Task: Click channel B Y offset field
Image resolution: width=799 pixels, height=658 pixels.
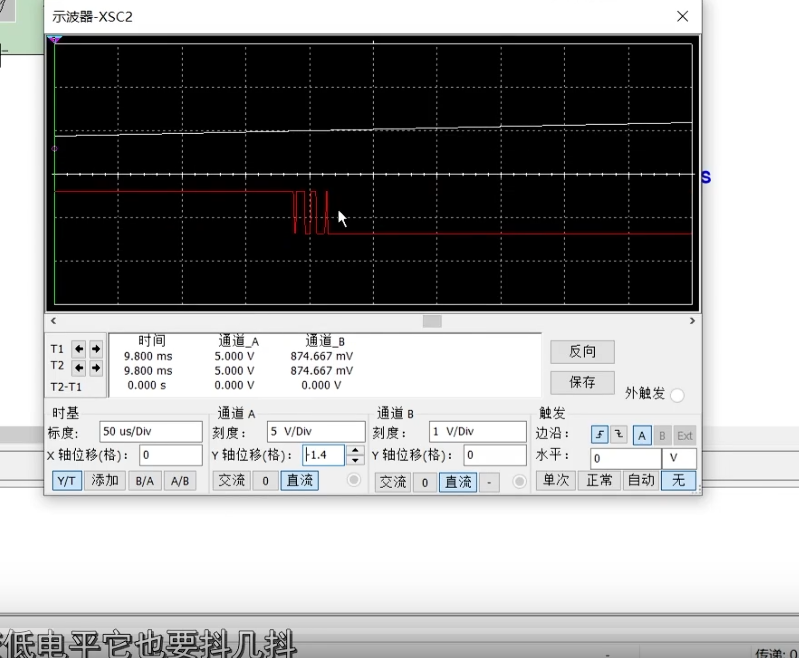Action: [x=495, y=455]
